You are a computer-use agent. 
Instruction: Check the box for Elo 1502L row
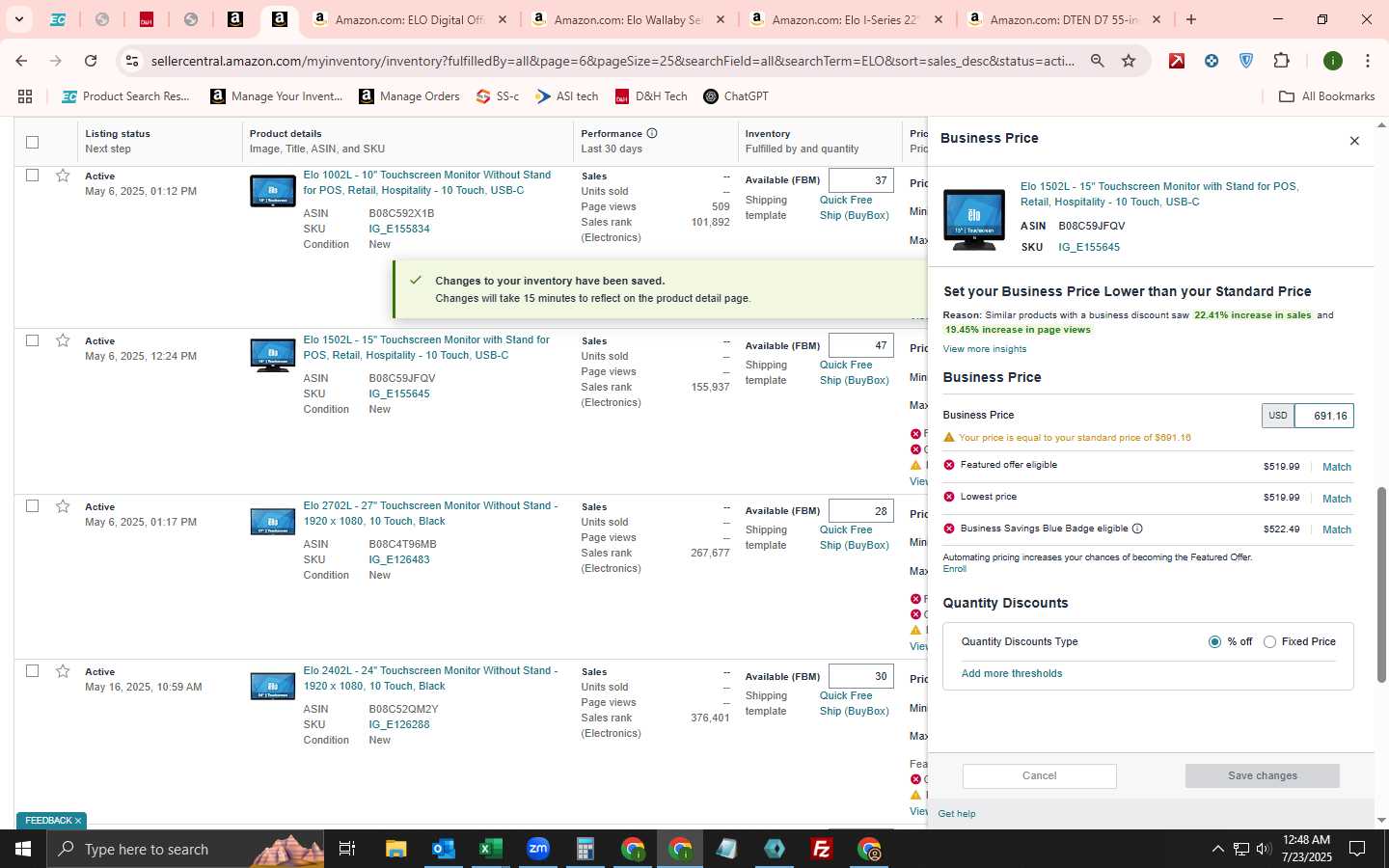32,340
